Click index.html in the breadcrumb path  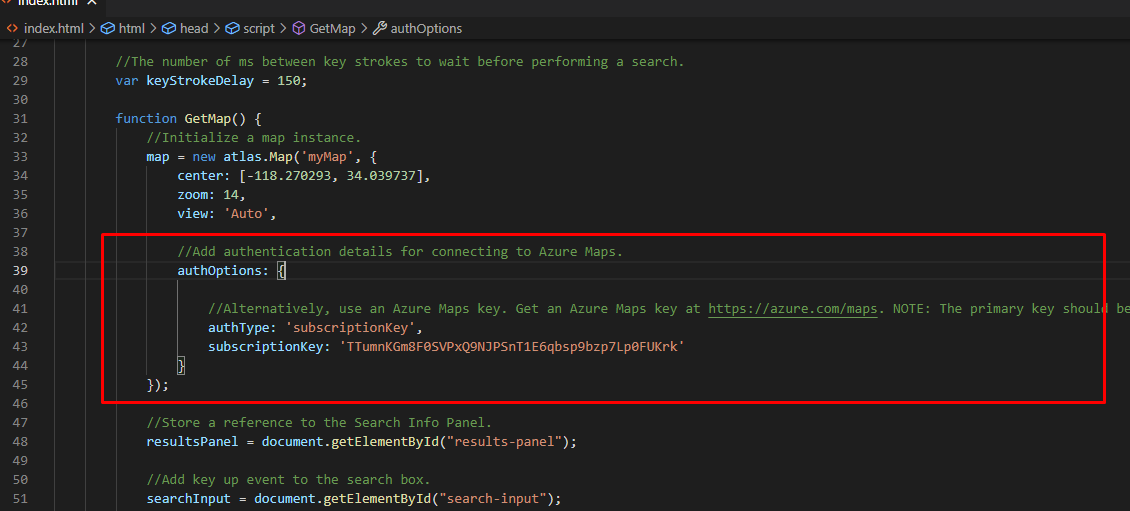click(54, 29)
